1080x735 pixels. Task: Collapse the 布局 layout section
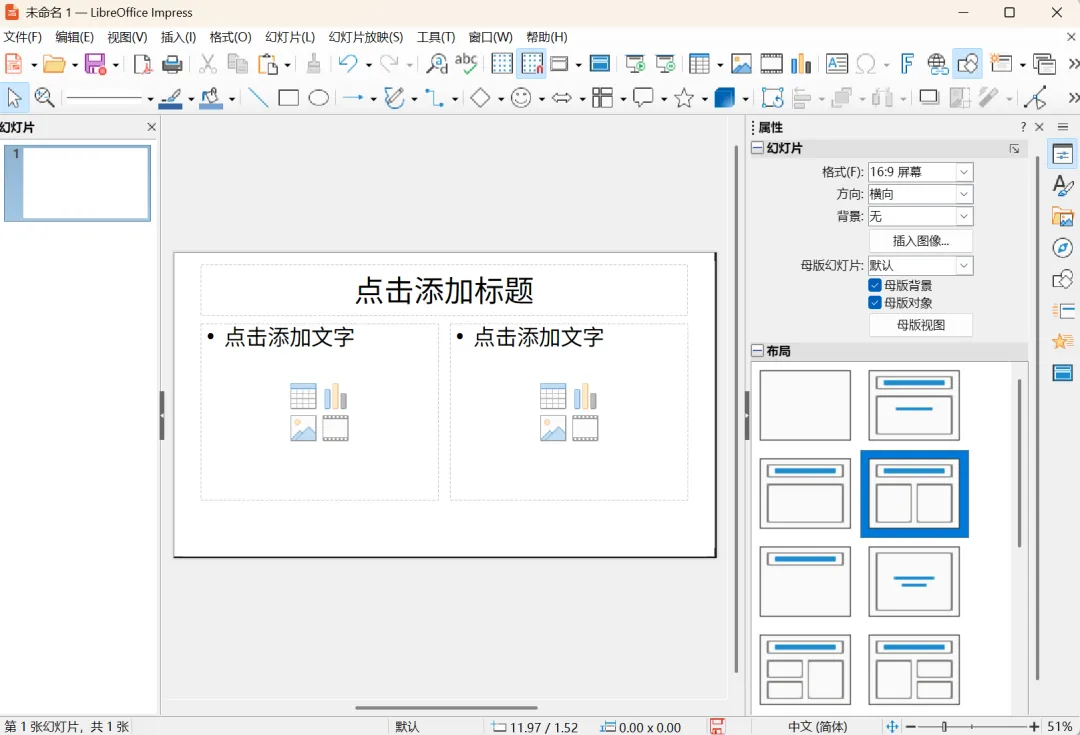click(758, 351)
